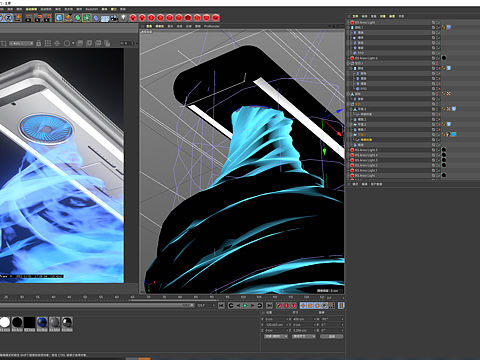Toggle third orange key mode button
480x360 pixels.
coord(317,305)
